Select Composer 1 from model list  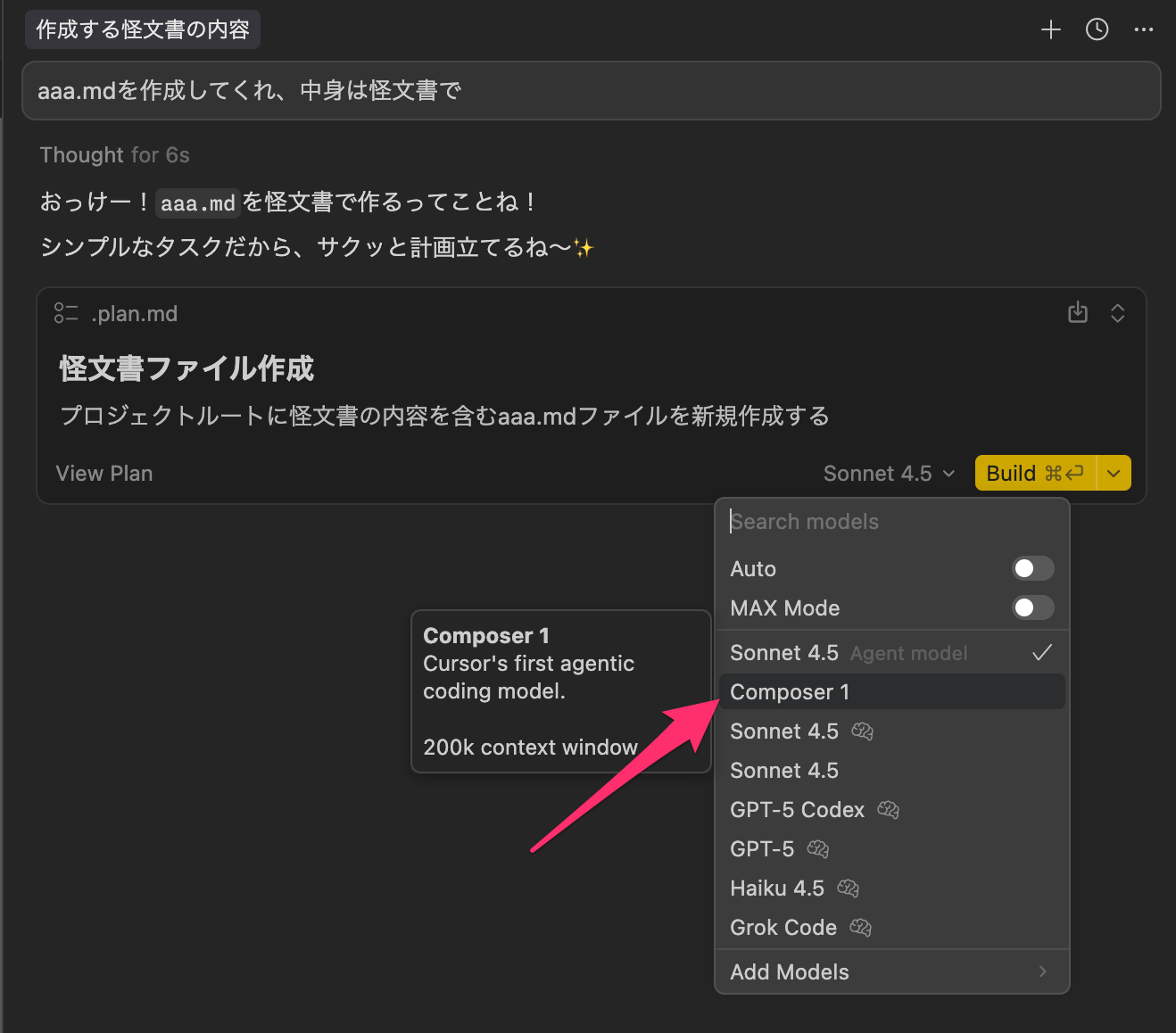[x=790, y=692]
